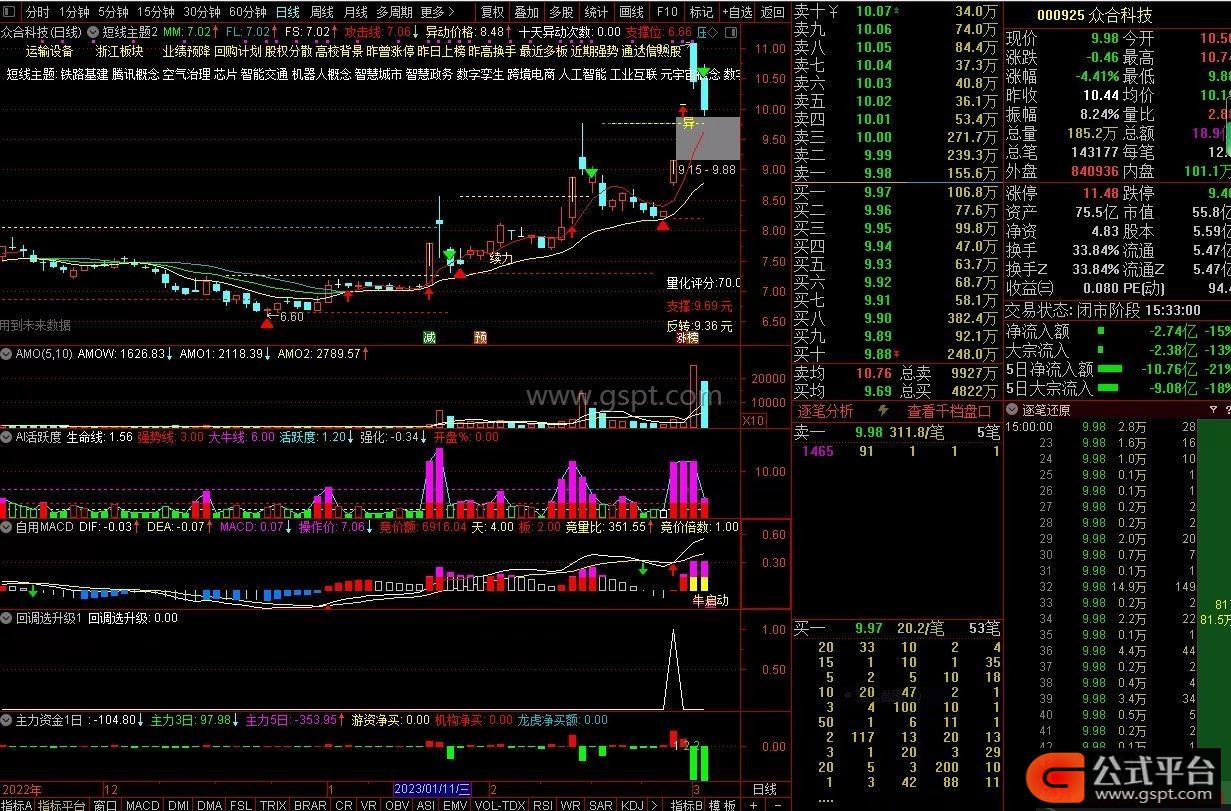The height and width of the screenshot is (811, 1231).
Task: Open the 逐笔还原 panel dropdown
Action: point(1012,410)
